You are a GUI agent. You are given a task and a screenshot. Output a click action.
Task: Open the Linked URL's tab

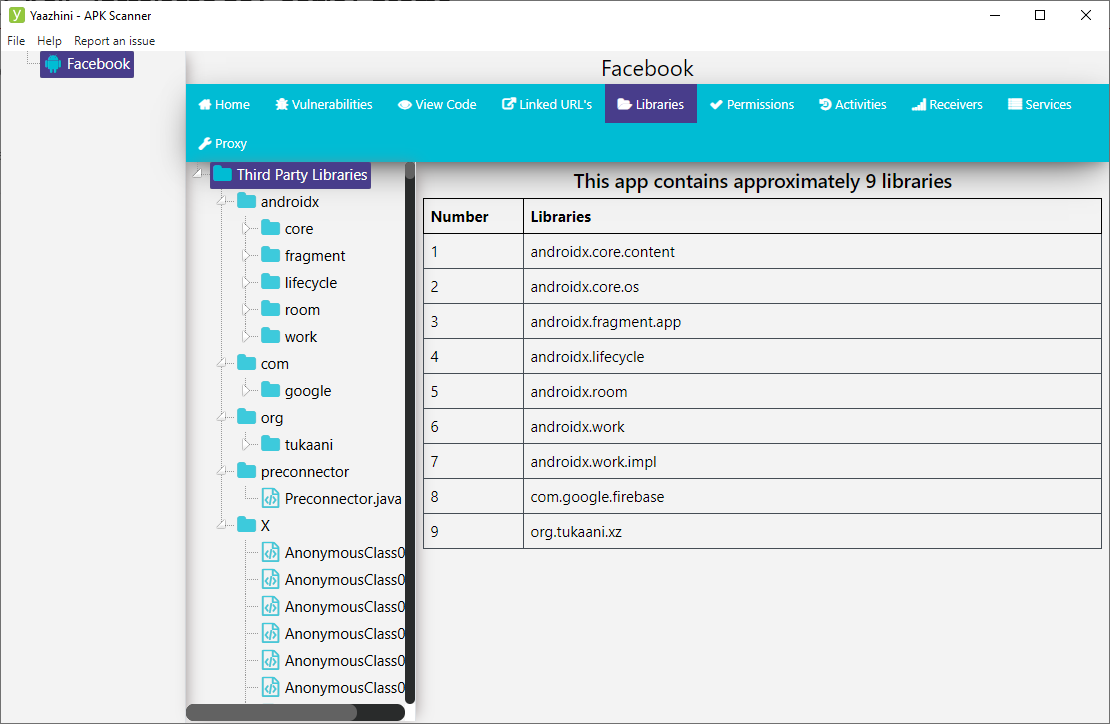pos(547,104)
